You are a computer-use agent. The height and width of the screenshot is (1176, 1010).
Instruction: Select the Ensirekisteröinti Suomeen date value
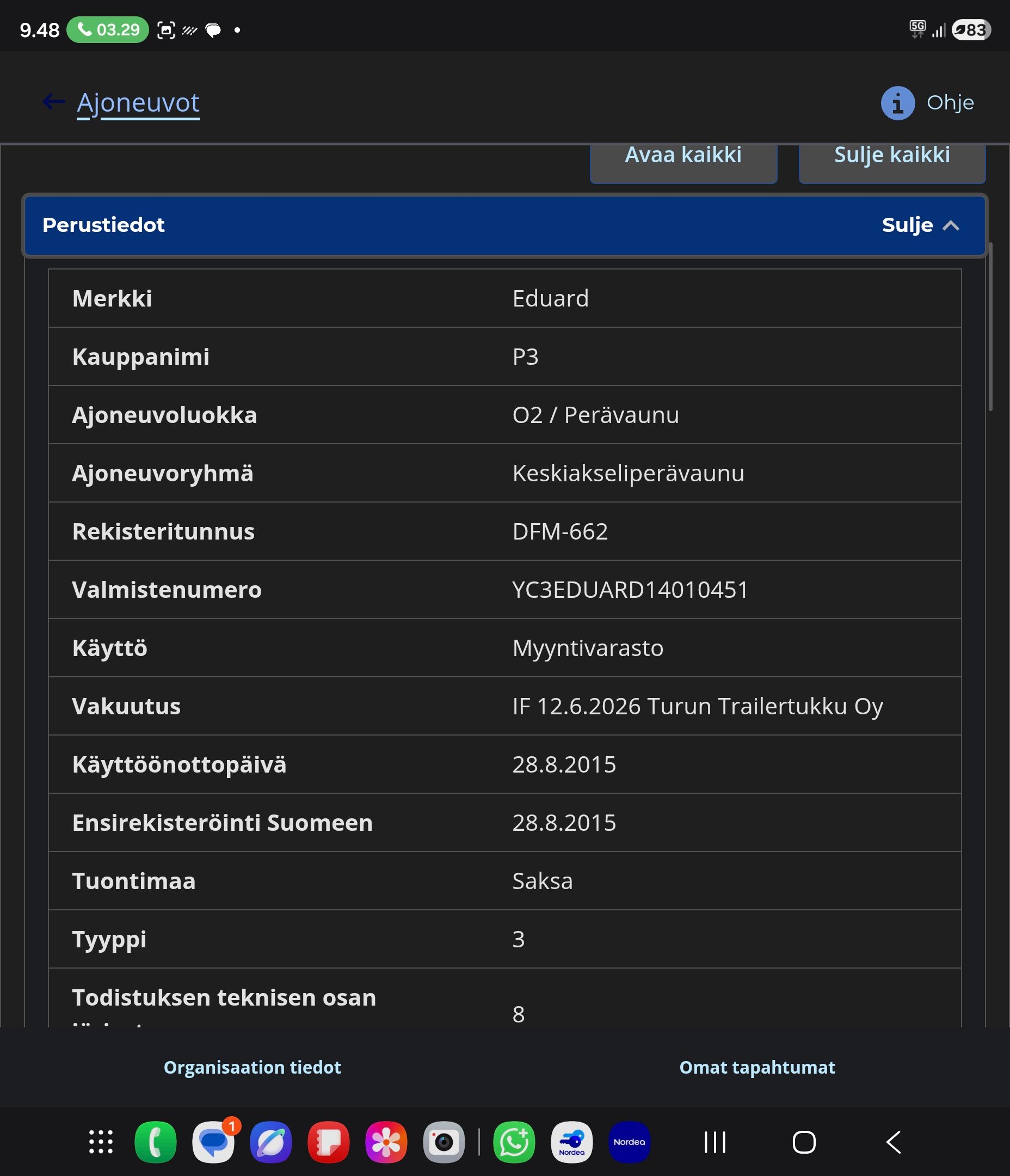point(564,824)
